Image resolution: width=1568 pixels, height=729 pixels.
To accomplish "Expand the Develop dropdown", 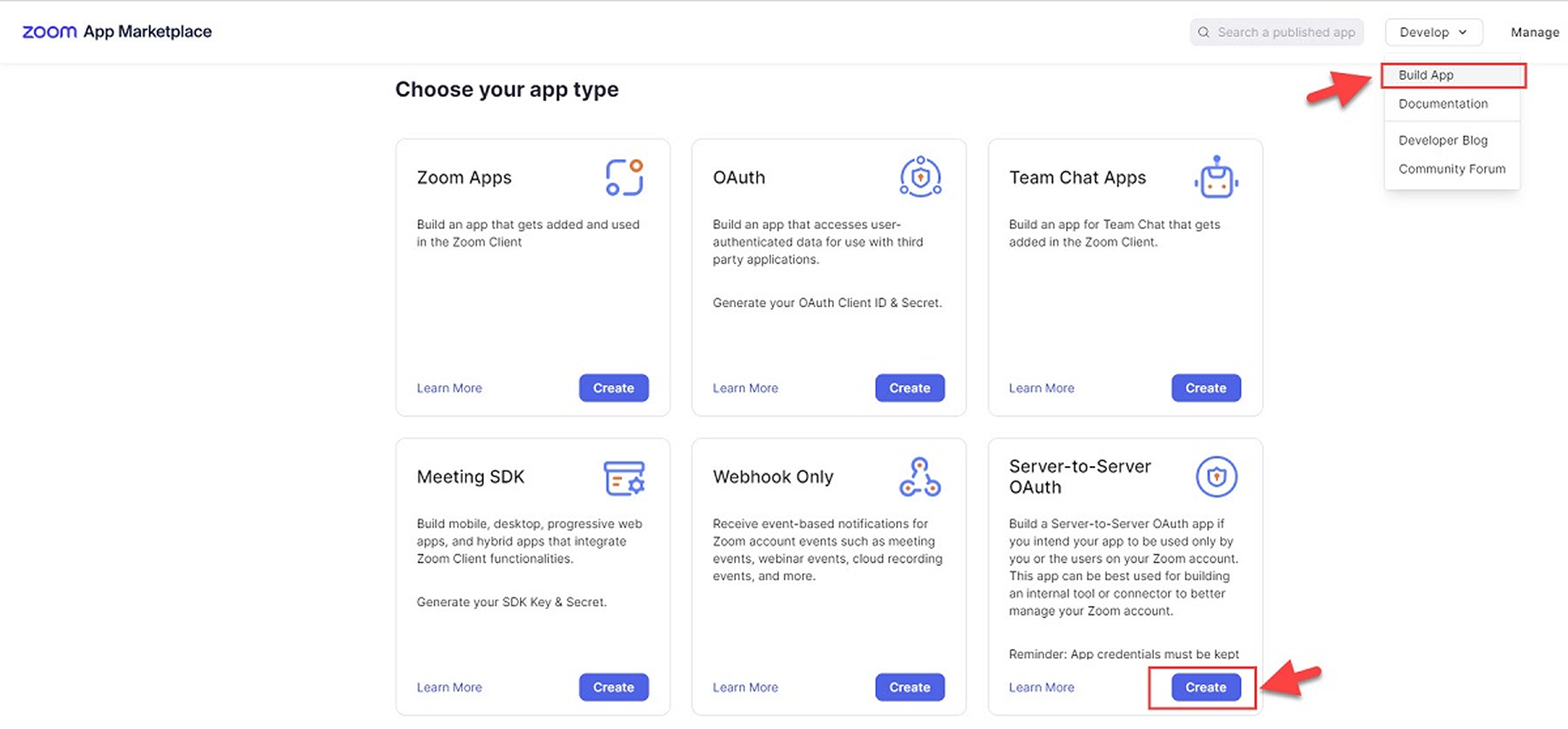I will pos(1433,32).
